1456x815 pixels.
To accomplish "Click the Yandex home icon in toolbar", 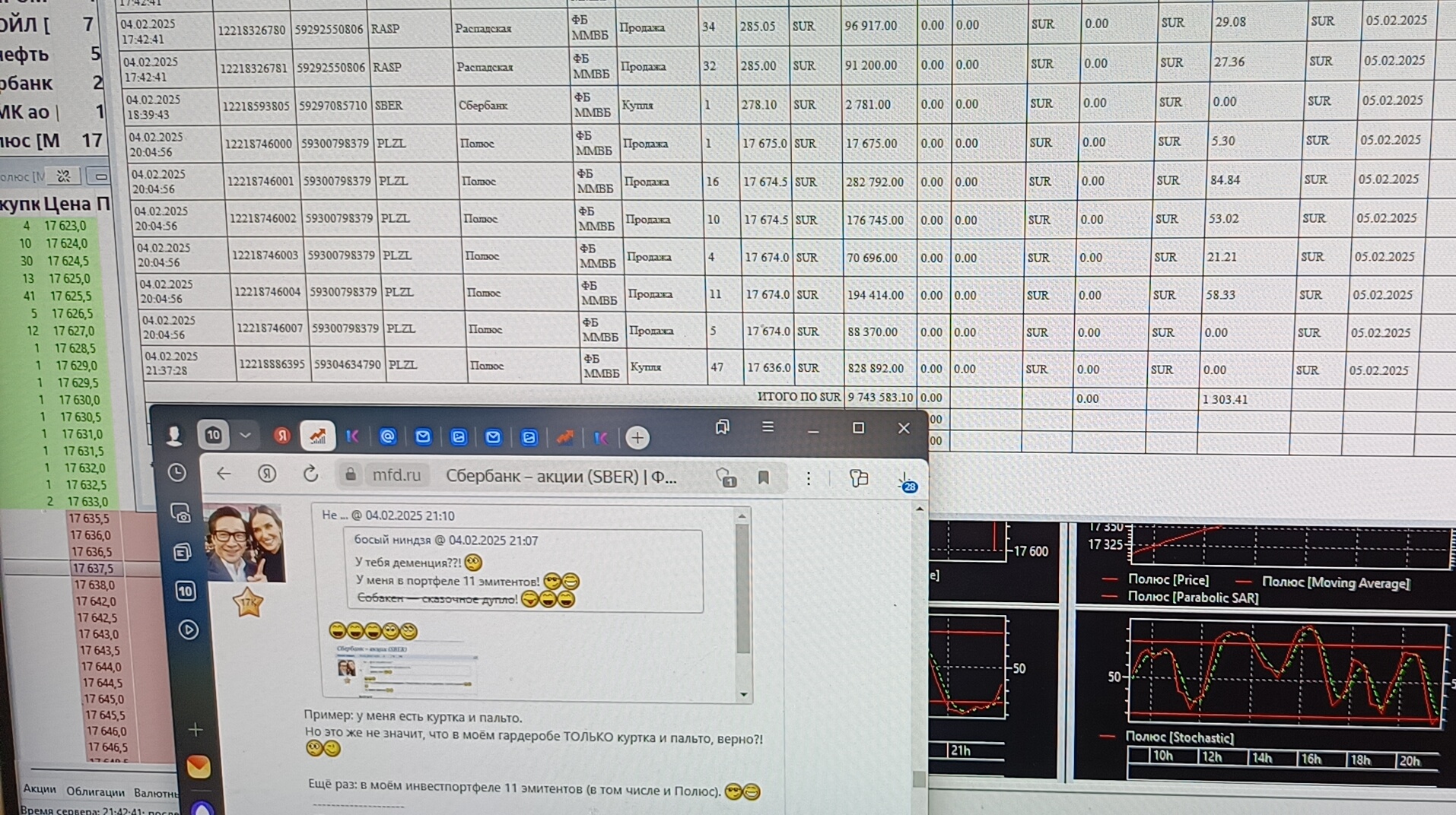I will click(x=267, y=474).
